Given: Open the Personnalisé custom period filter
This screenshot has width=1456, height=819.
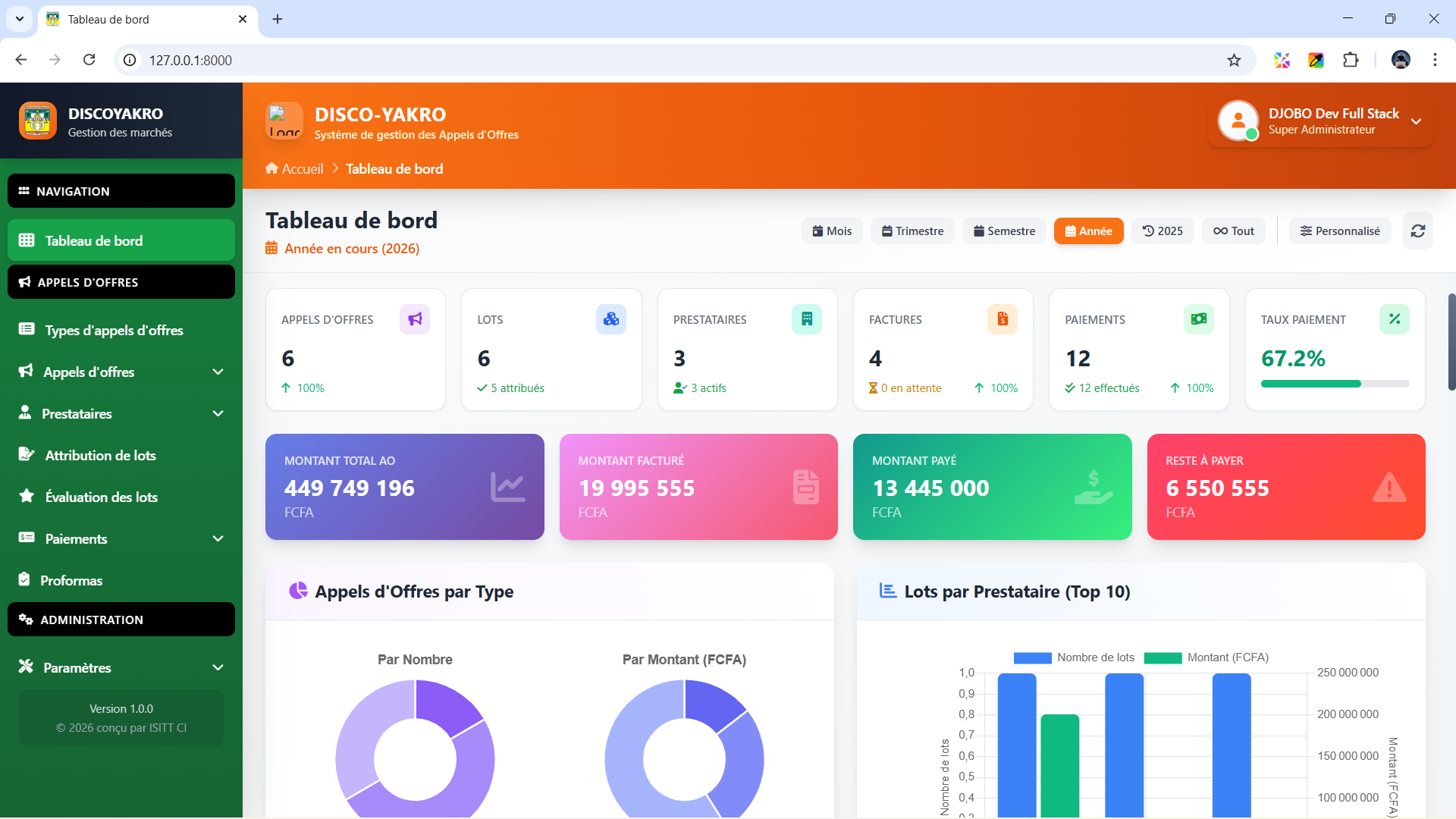Looking at the screenshot, I should pyautogui.click(x=1340, y=231).
